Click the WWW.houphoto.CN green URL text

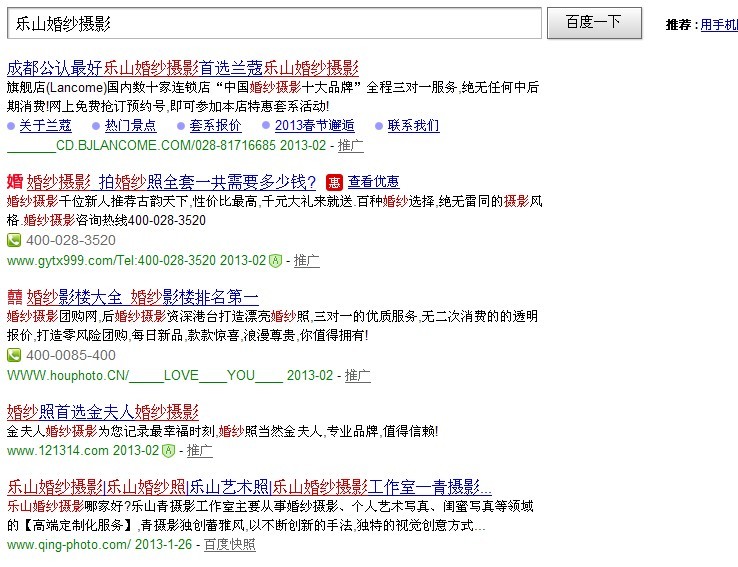coord(170,375)
